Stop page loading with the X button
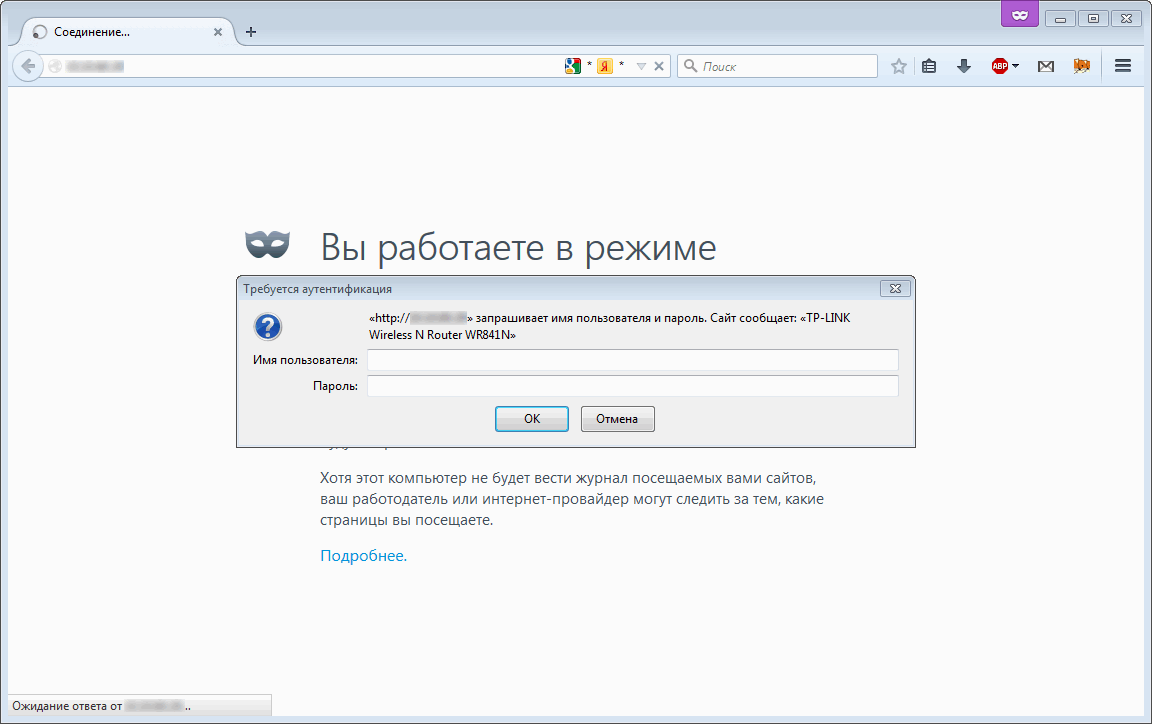 [659, 66]
